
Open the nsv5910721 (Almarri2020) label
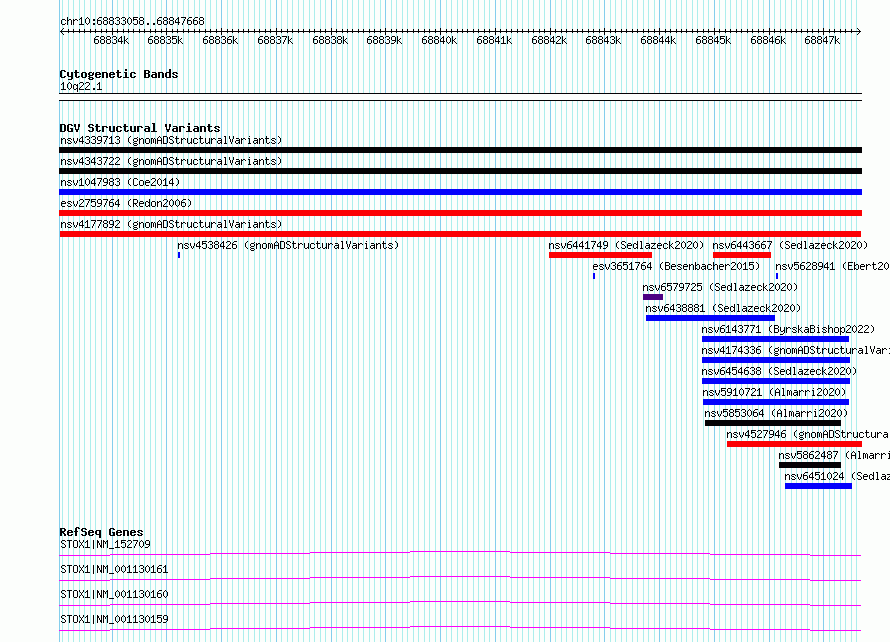click(774, 392)
